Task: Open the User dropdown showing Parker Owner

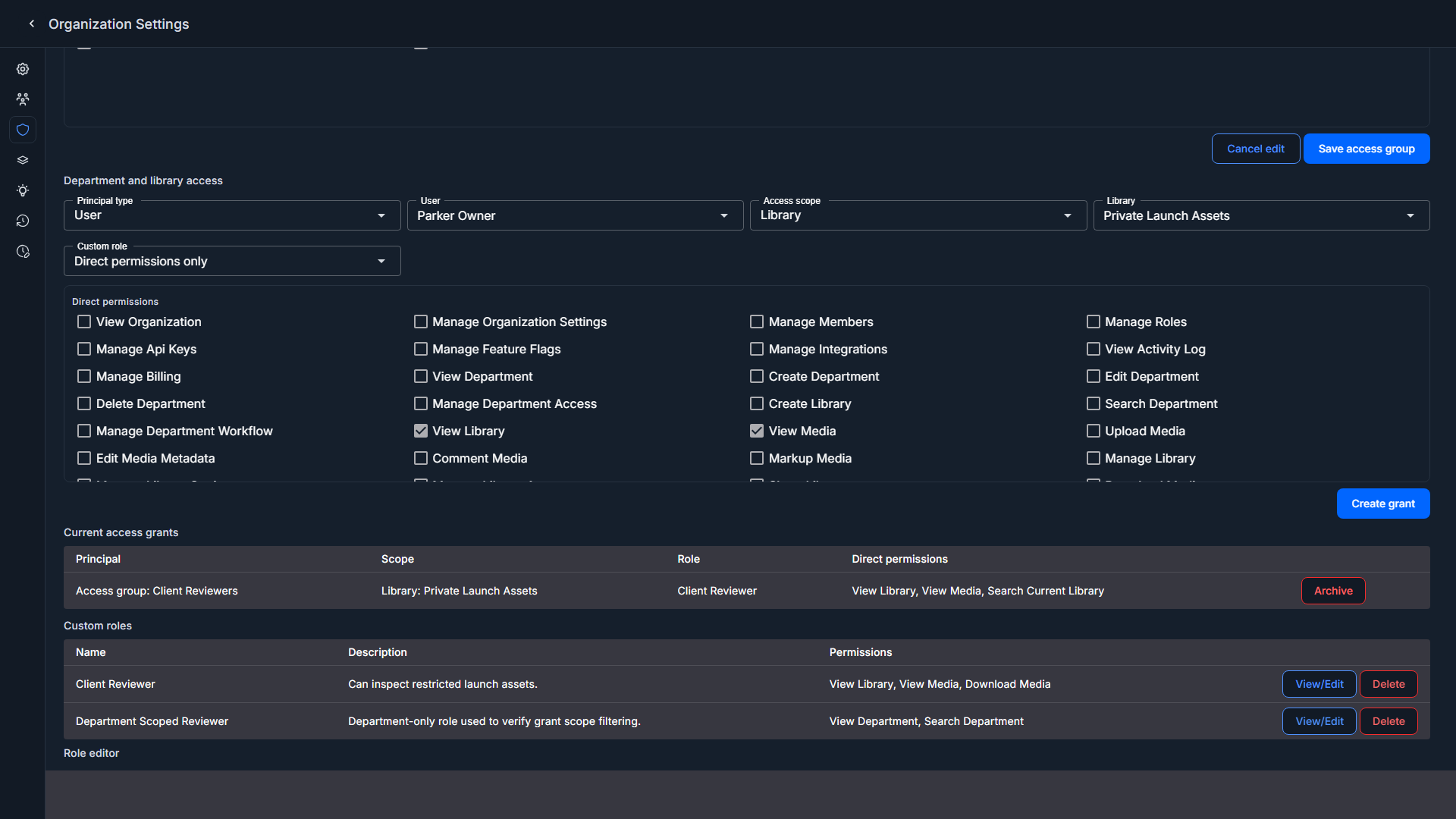Action: pyautogui.click(x=575, y=215)
